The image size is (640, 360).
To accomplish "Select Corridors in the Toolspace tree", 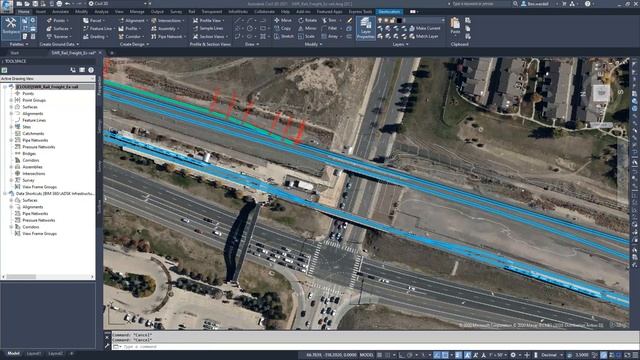I will [31, 160].
